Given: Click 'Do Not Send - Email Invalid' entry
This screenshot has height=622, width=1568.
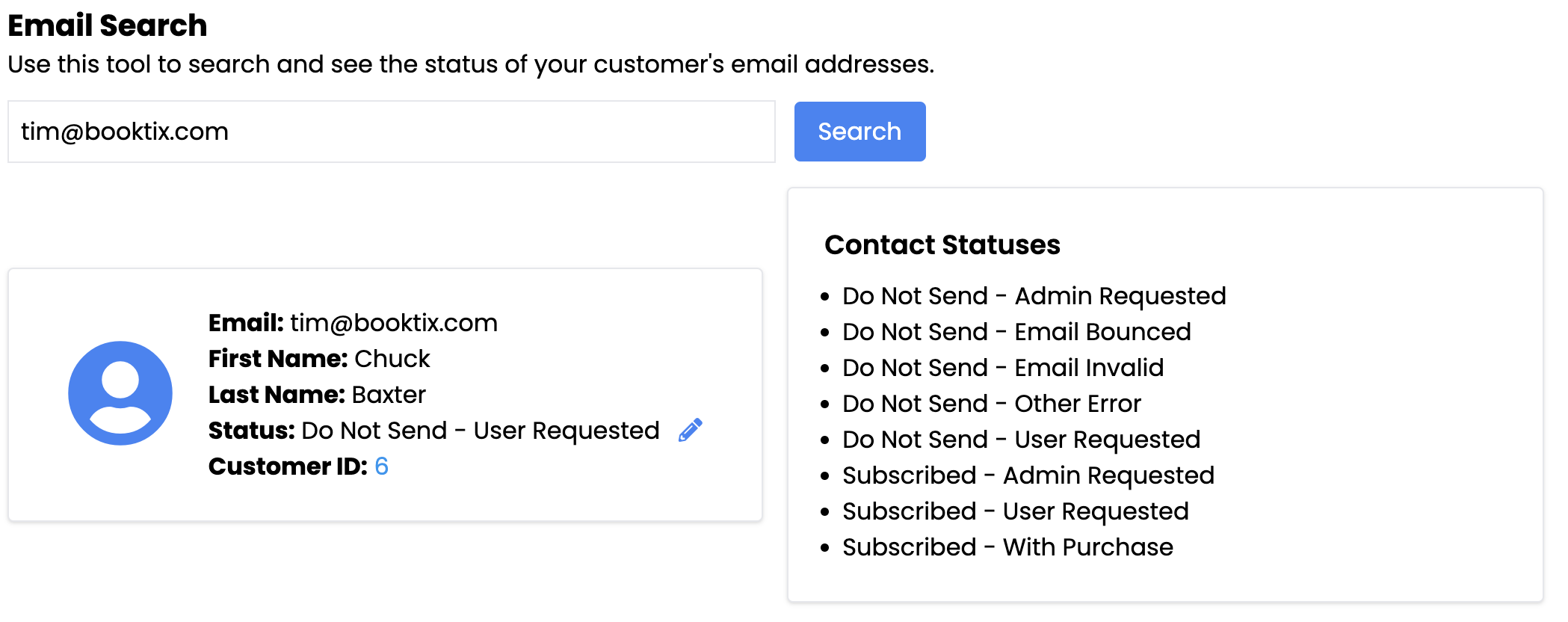Looking at the screenshot, I should coord(1003,368).
